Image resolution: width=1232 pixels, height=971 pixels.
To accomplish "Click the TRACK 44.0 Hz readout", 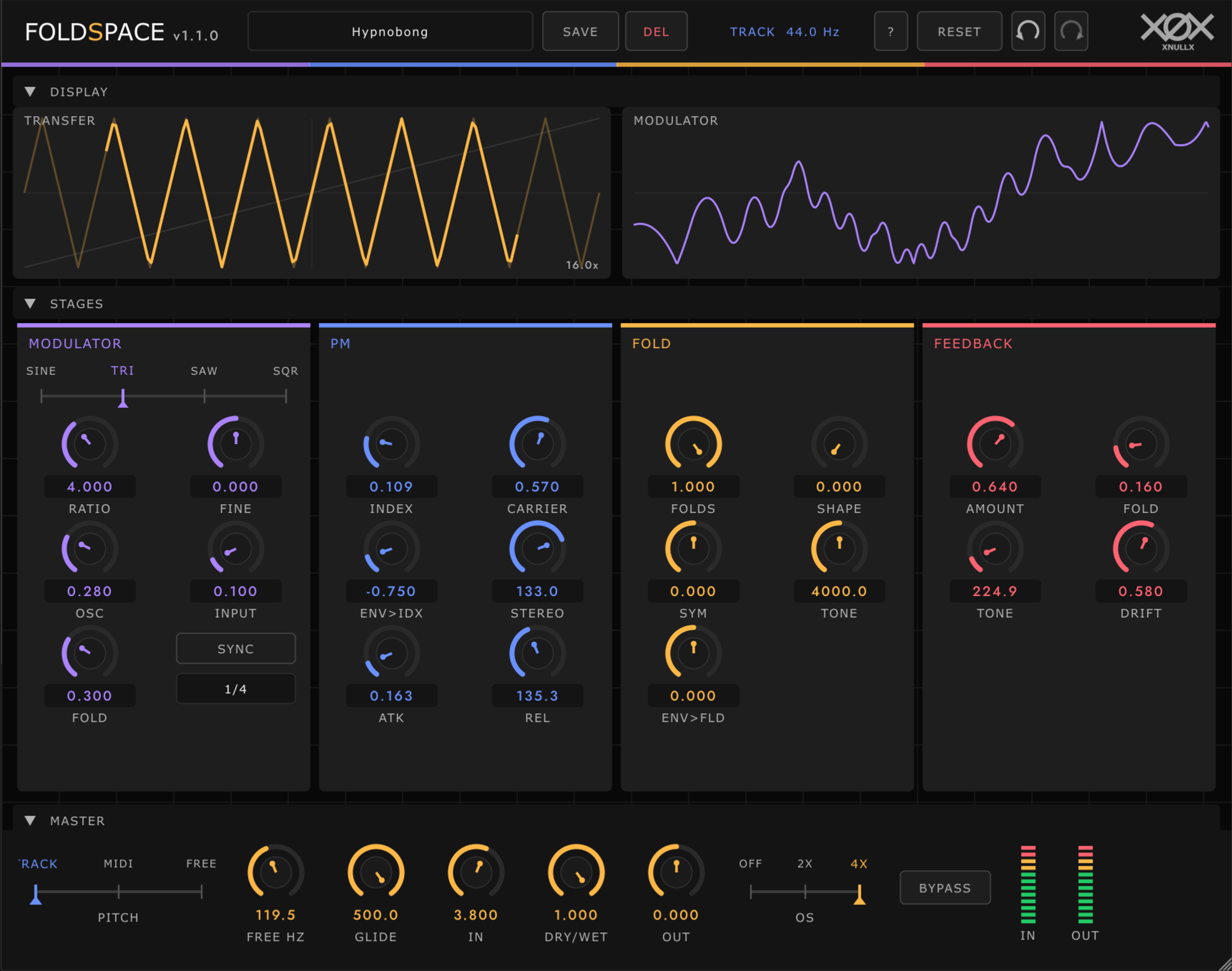I will 784,32.
